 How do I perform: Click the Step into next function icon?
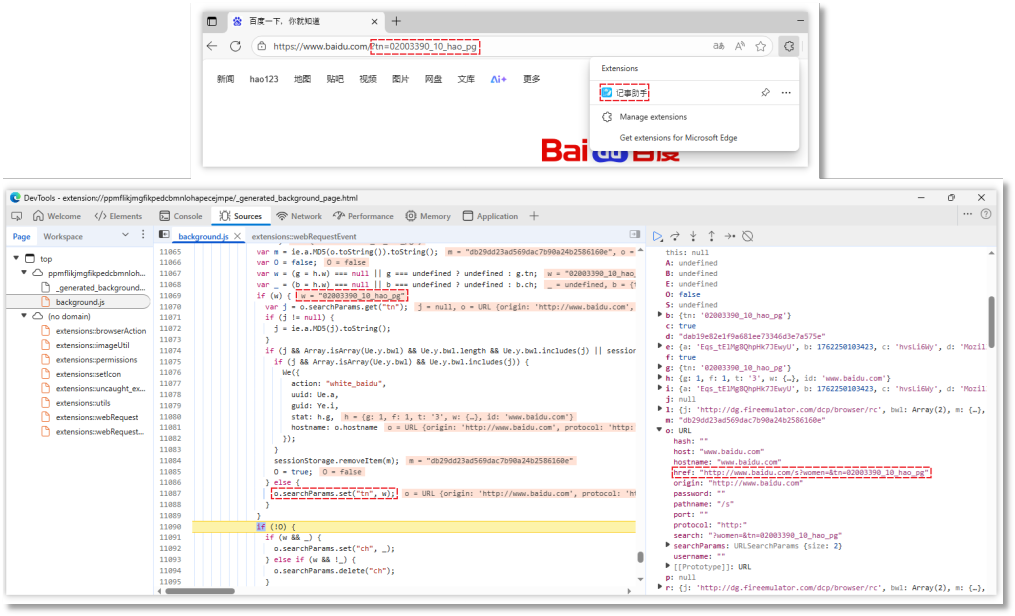point(693,236)
